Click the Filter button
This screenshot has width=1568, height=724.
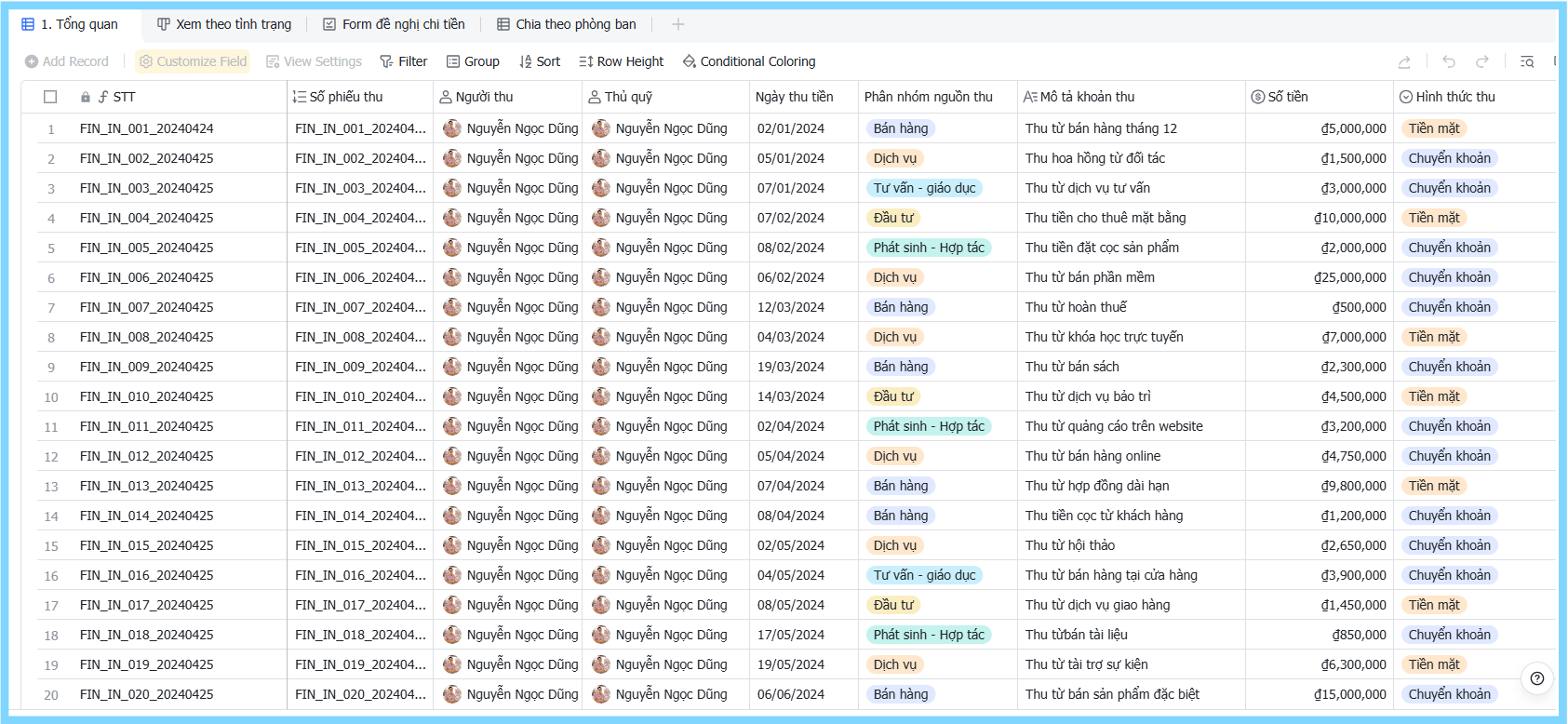404,61
